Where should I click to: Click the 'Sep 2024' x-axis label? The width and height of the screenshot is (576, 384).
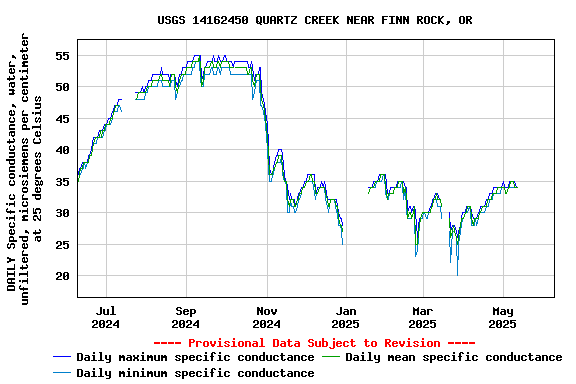(186, 318)
